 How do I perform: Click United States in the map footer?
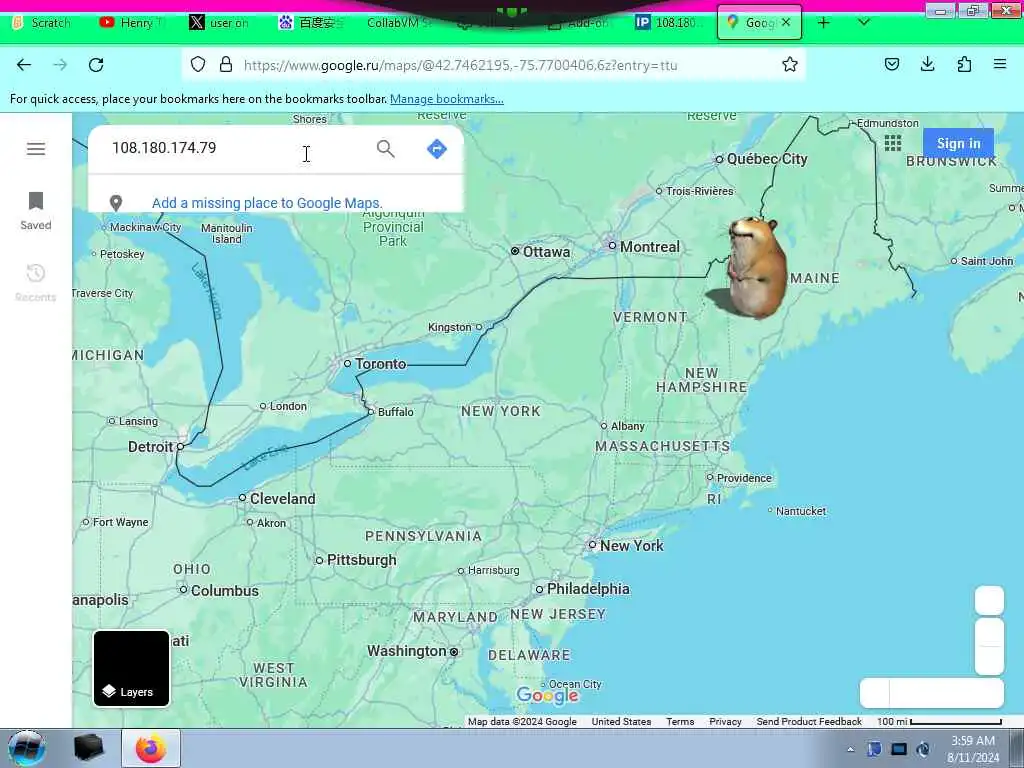[621, 722]
